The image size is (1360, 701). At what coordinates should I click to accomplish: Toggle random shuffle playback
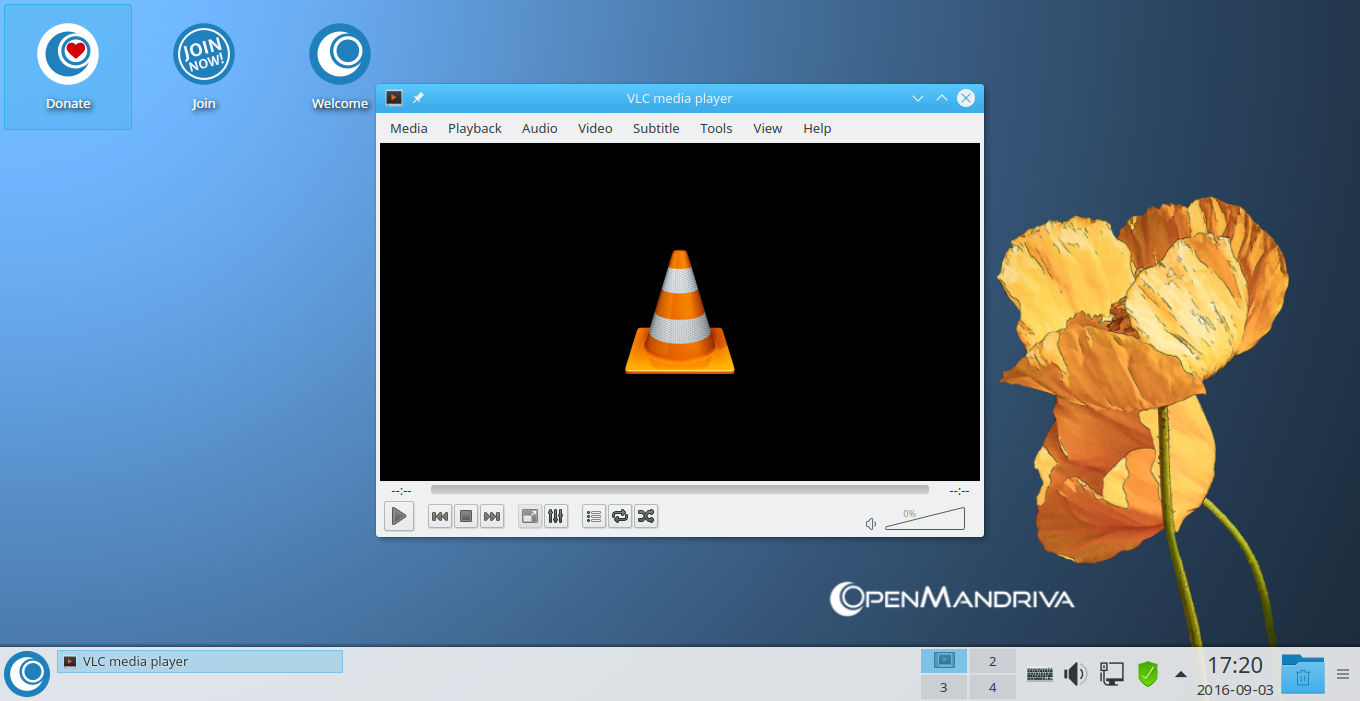point(646,516)
